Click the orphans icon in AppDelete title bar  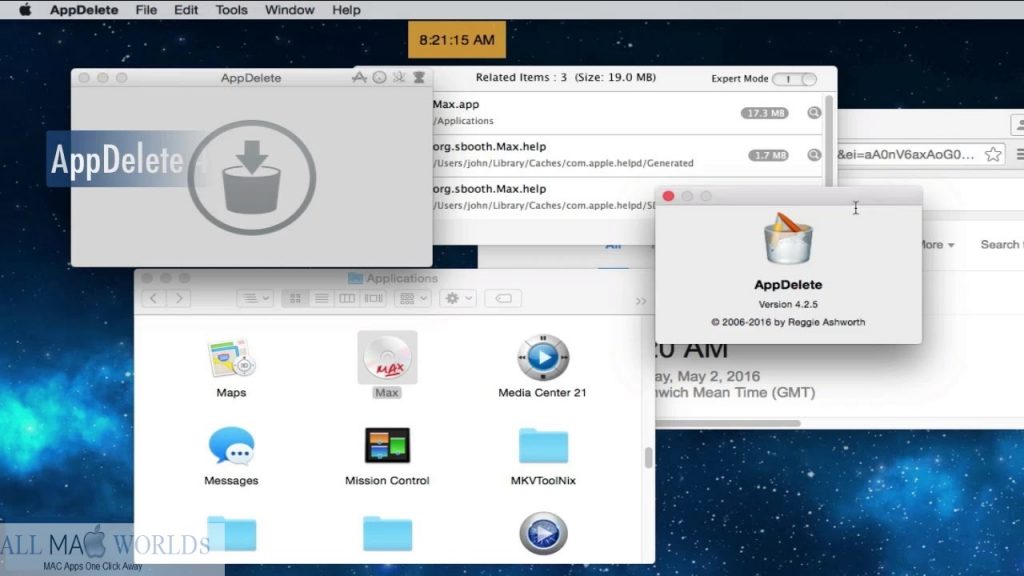click(x=399, y=78)
